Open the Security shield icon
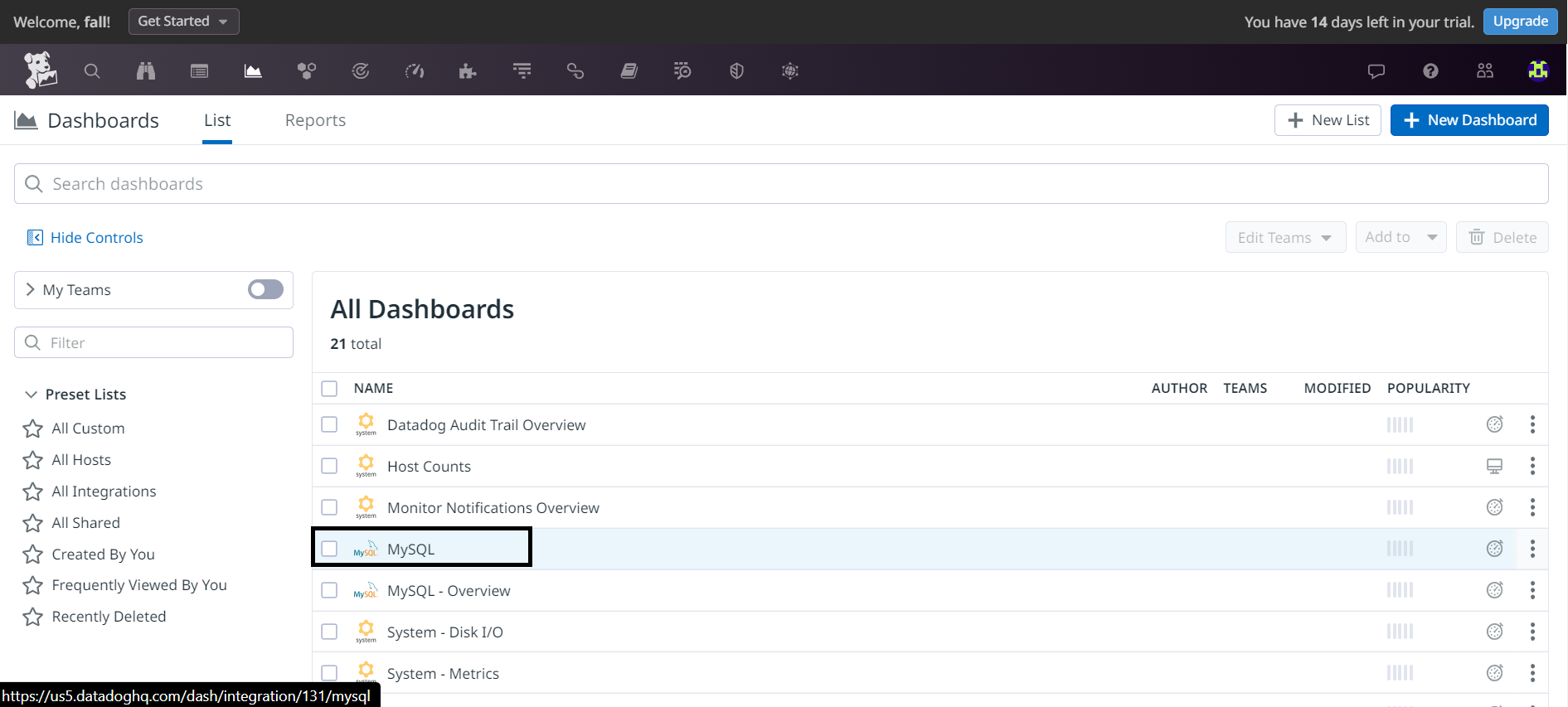The height and width of the screenshot is (707, 1568). pos(736,71)
